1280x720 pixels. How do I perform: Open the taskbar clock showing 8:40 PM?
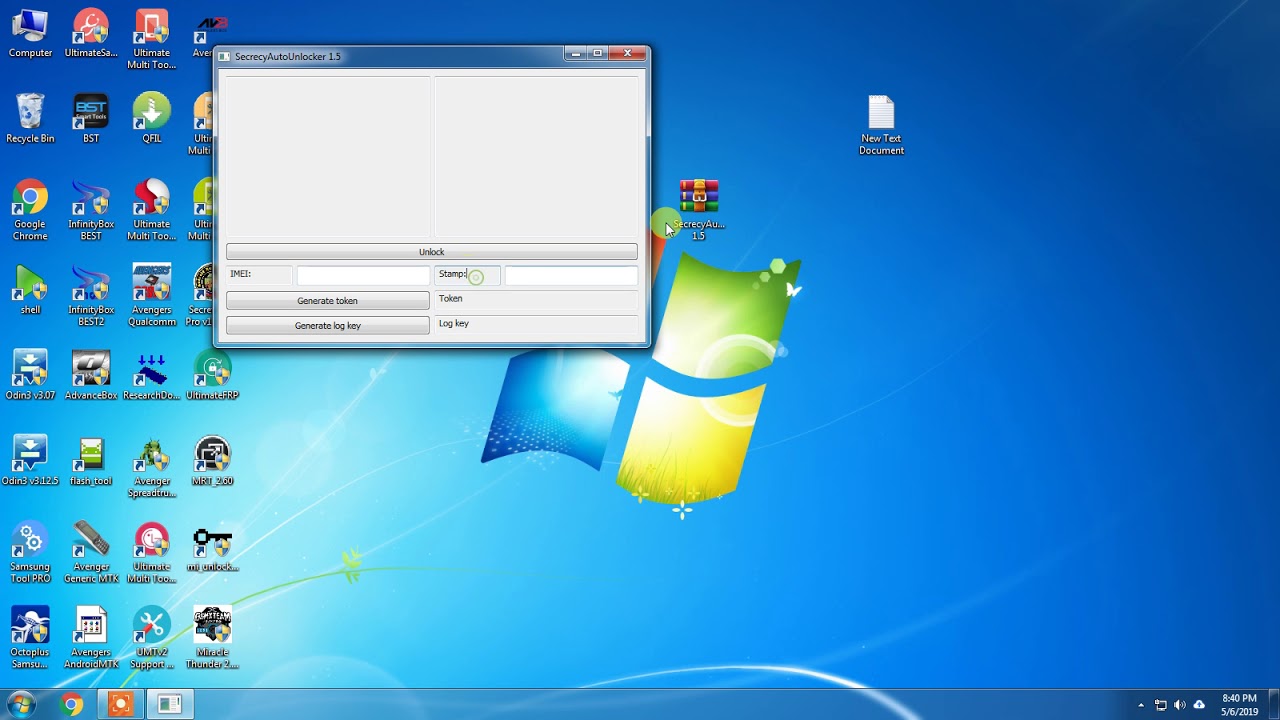tap(1239, 705)
